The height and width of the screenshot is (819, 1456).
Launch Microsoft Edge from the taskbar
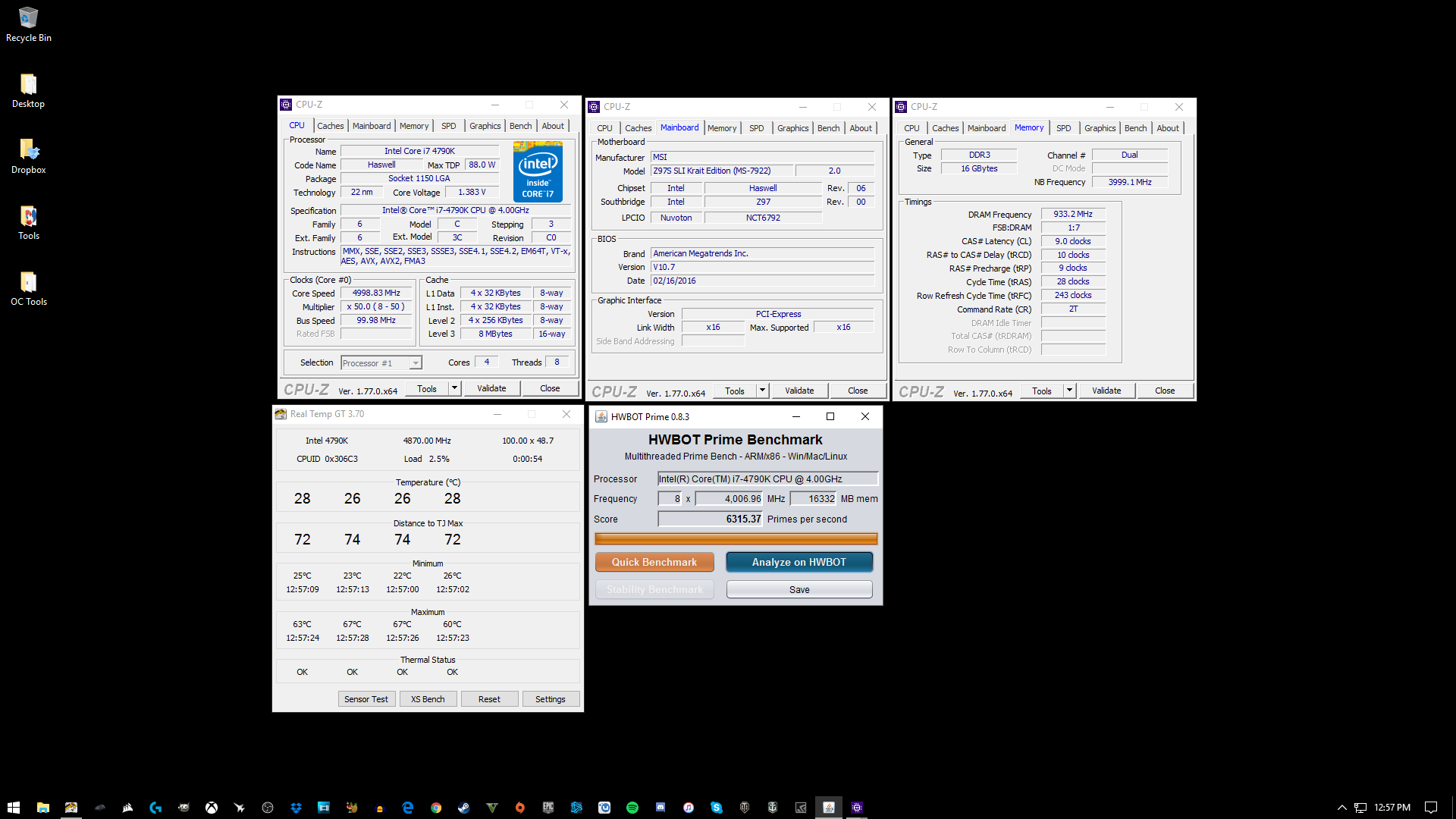click(x=408, y=808)
